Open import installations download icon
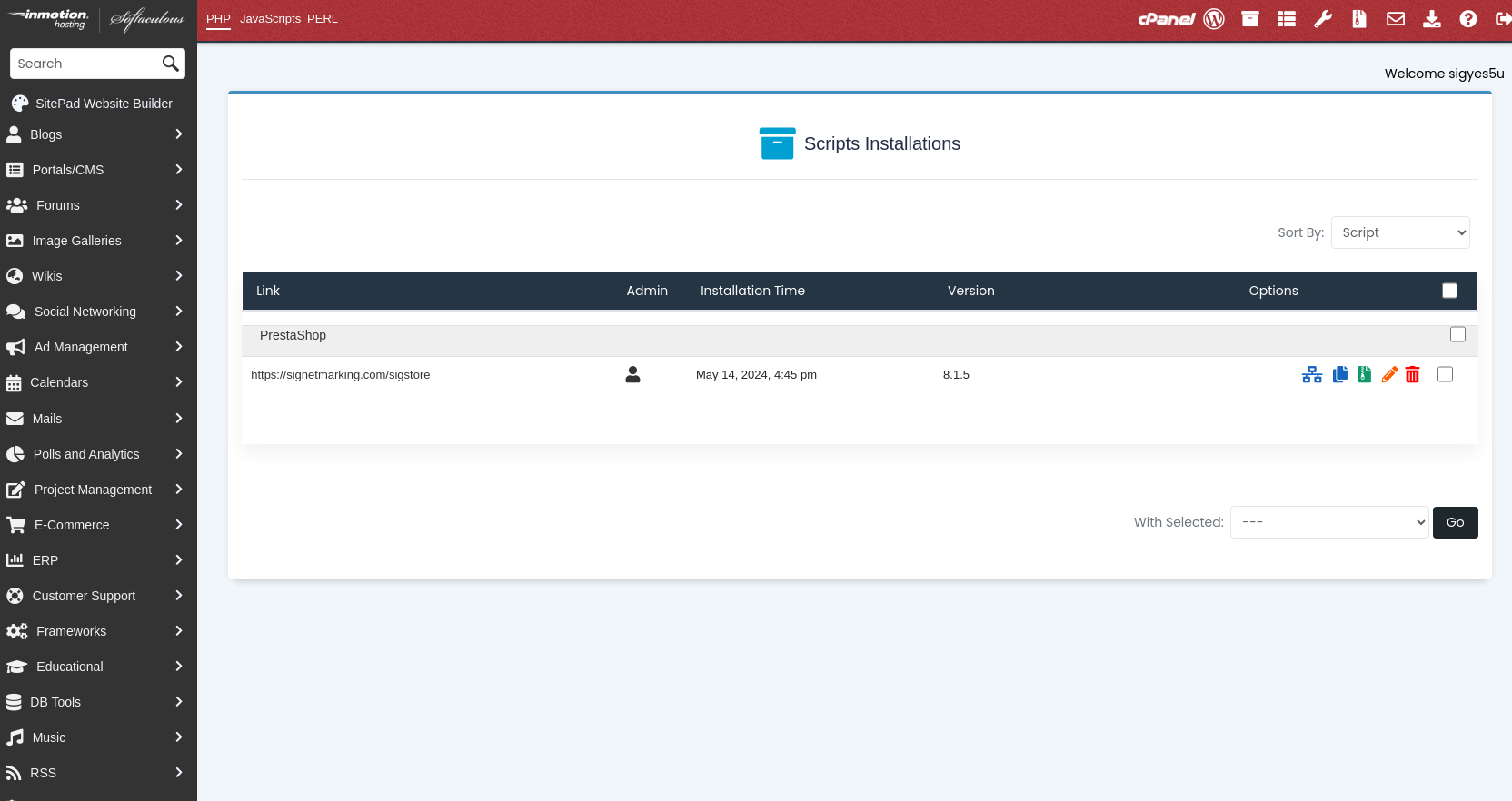 pyautogui.click(x=1432, y=19)
